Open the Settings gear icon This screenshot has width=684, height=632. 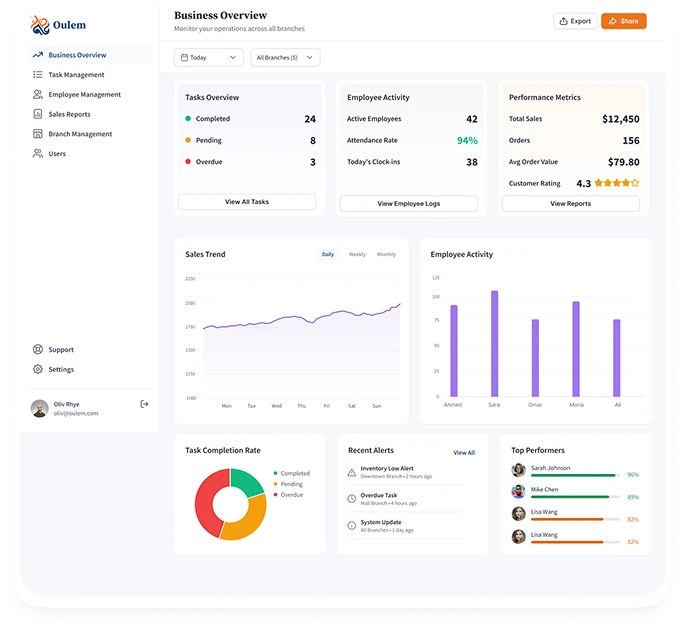click(x=38, y=370)
